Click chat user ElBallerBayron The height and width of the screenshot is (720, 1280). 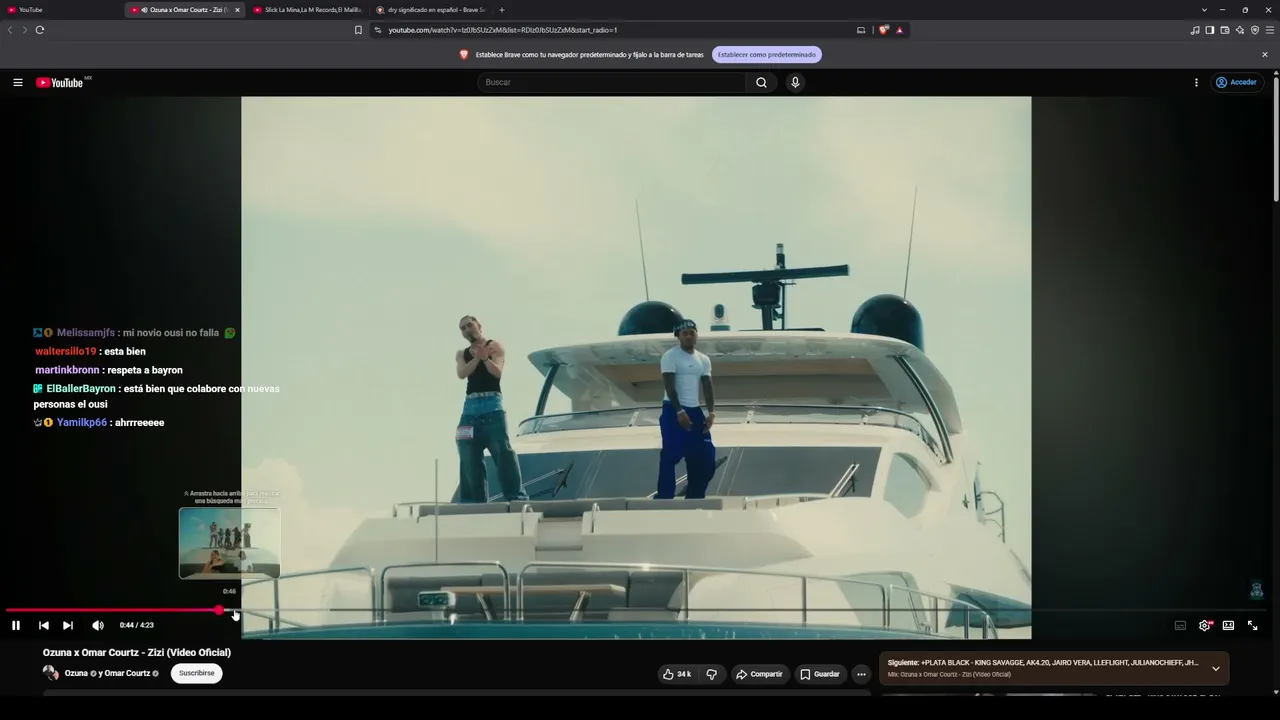point(81,389)
